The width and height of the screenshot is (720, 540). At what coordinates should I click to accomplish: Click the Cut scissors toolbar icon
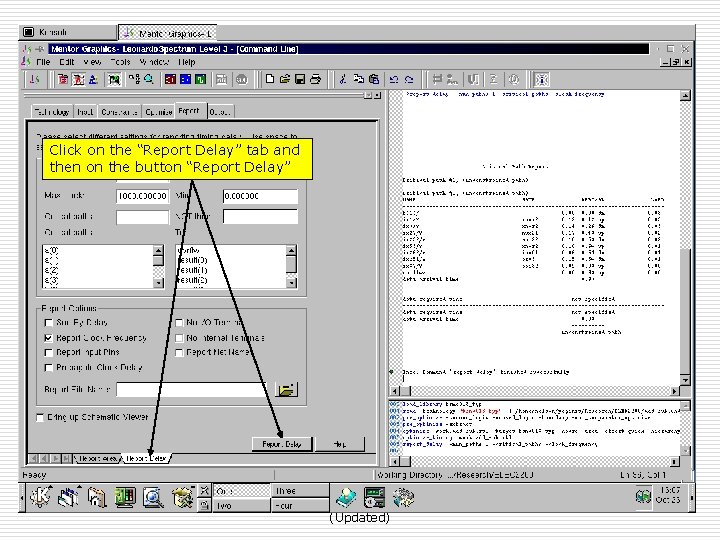[343, 79]
